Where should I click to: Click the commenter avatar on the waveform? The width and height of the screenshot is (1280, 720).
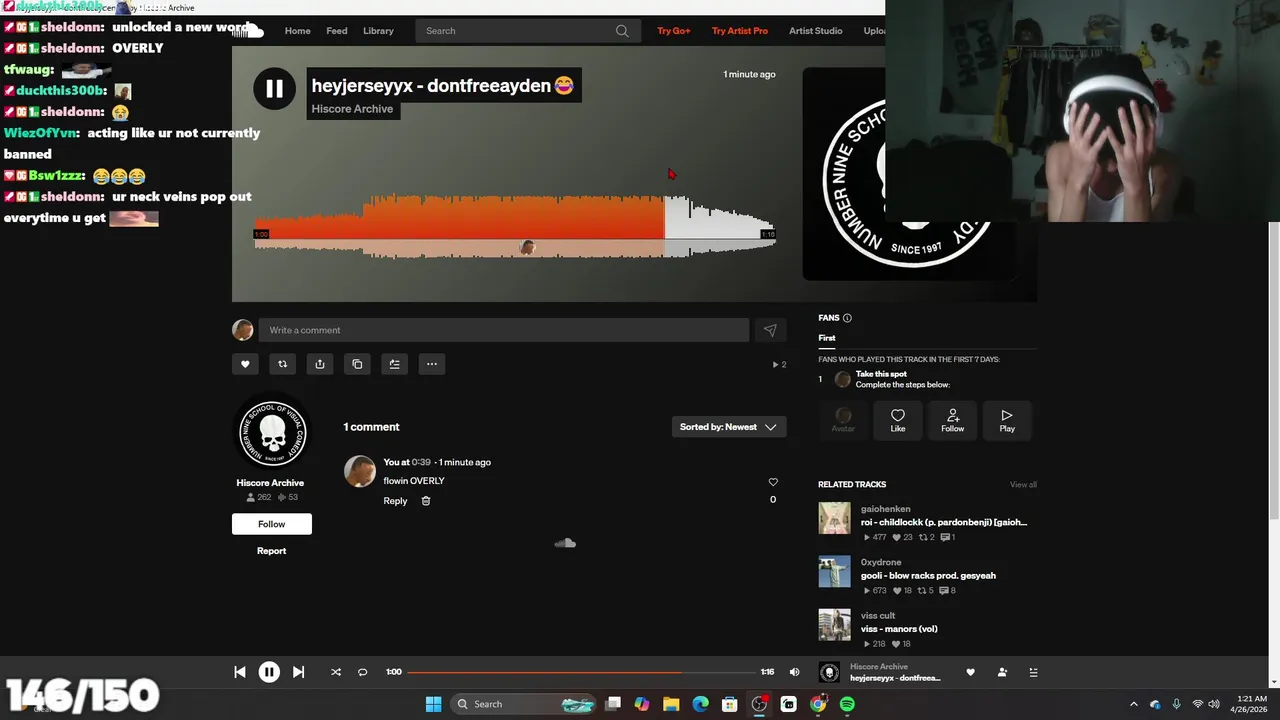[528, 247]
